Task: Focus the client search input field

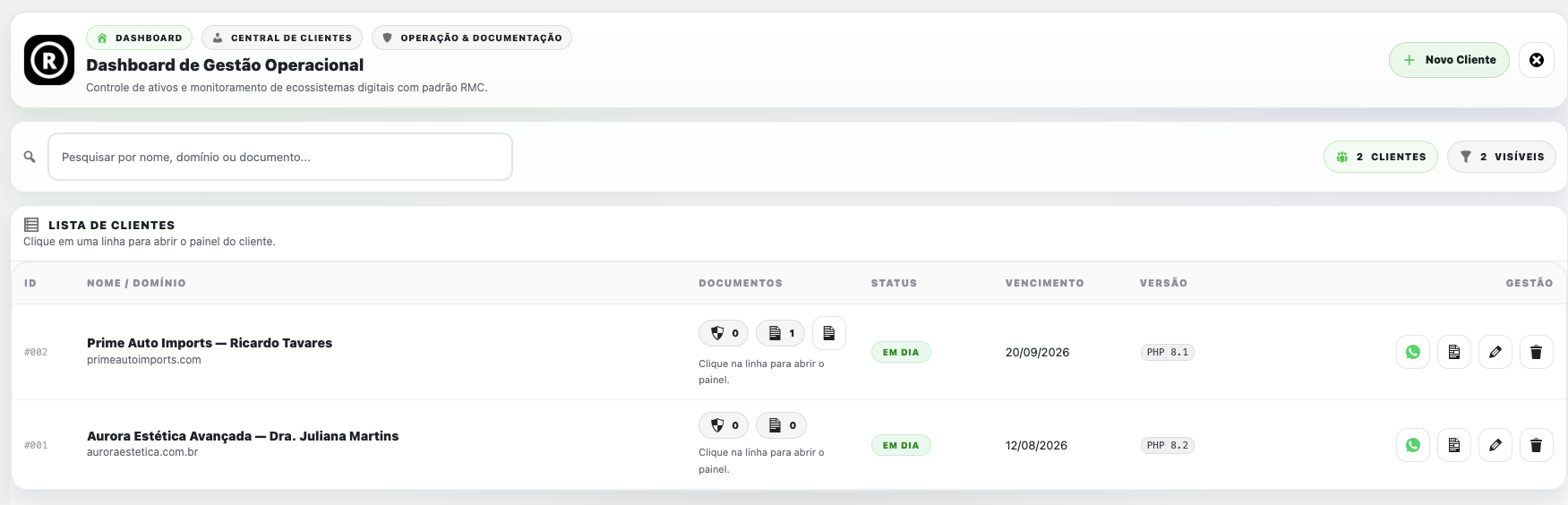Action: pos(279,157)
